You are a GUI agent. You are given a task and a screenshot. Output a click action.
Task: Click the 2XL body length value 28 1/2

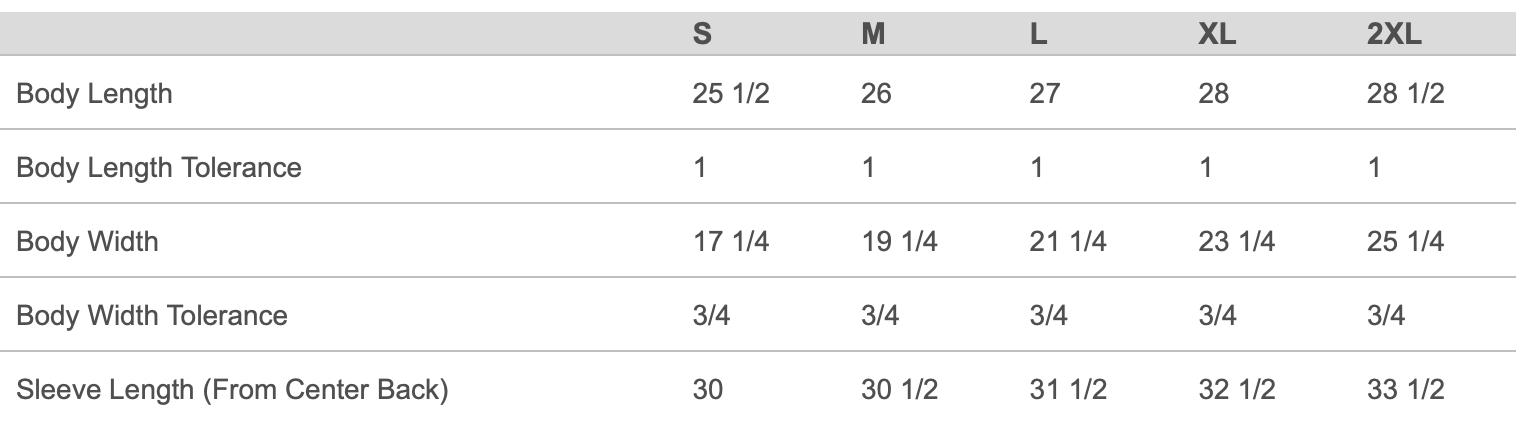[1405, 93]
